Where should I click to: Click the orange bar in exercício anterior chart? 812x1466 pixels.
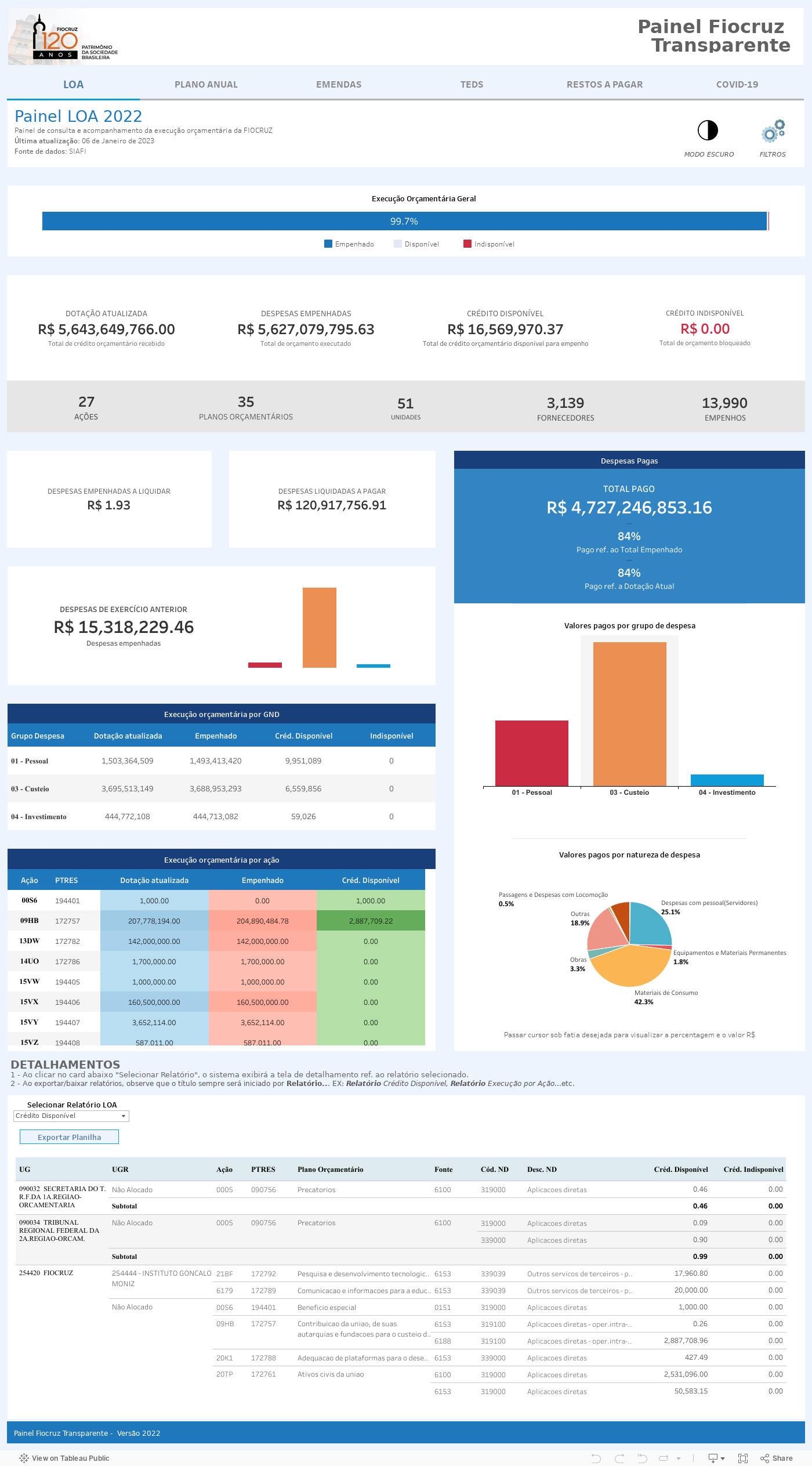(x=320, y=628)
